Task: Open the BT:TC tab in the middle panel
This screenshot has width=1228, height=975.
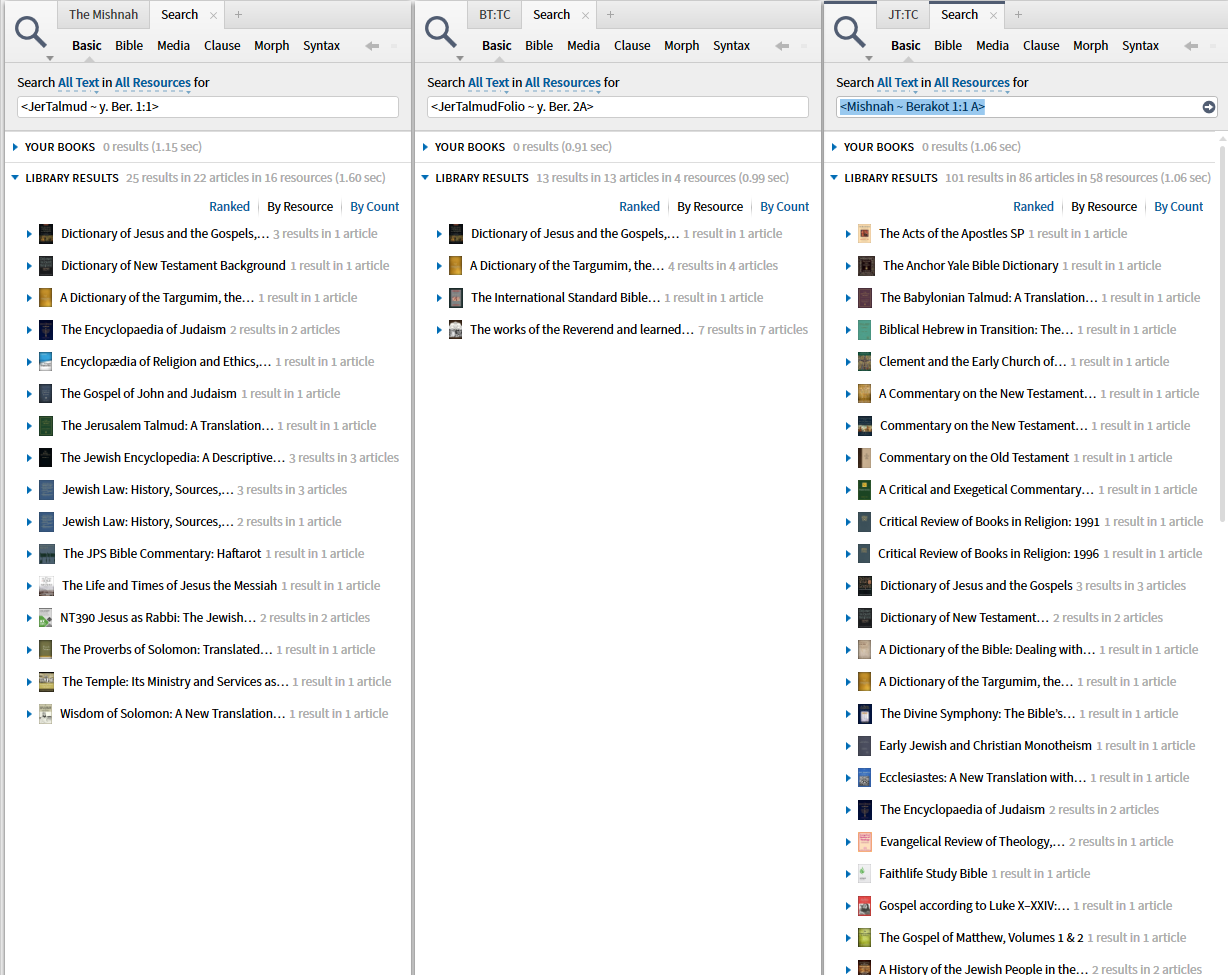Action: coord(496,15)
